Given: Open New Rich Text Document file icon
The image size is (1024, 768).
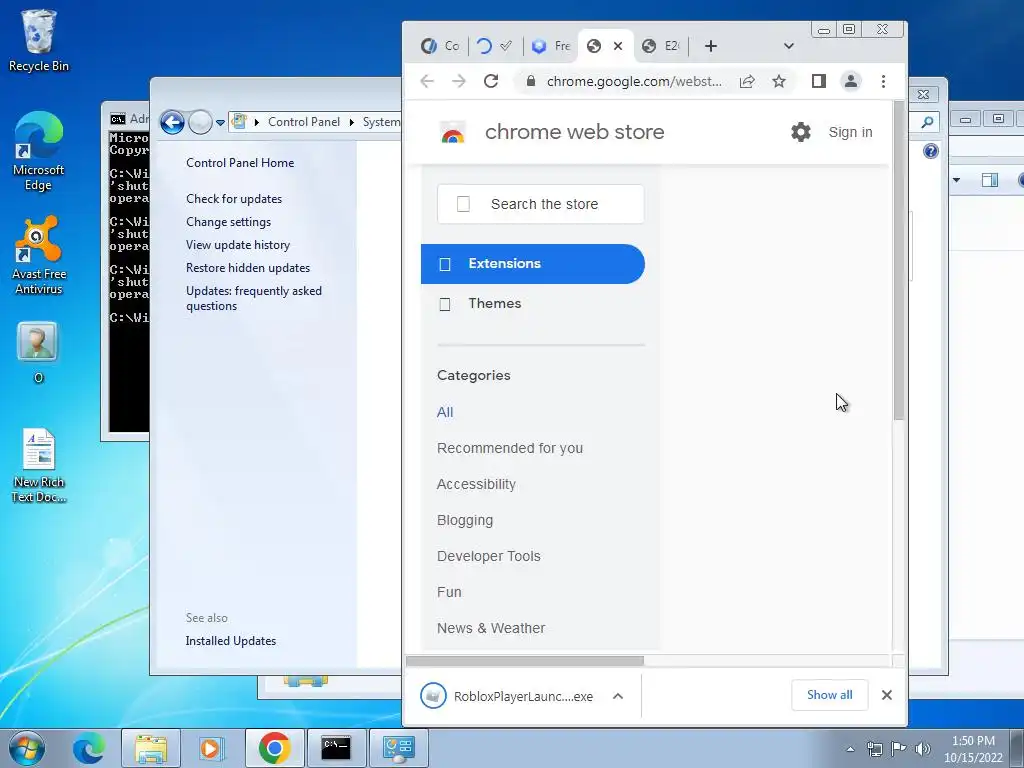Looking at the screenshot, I should [39, 466].
